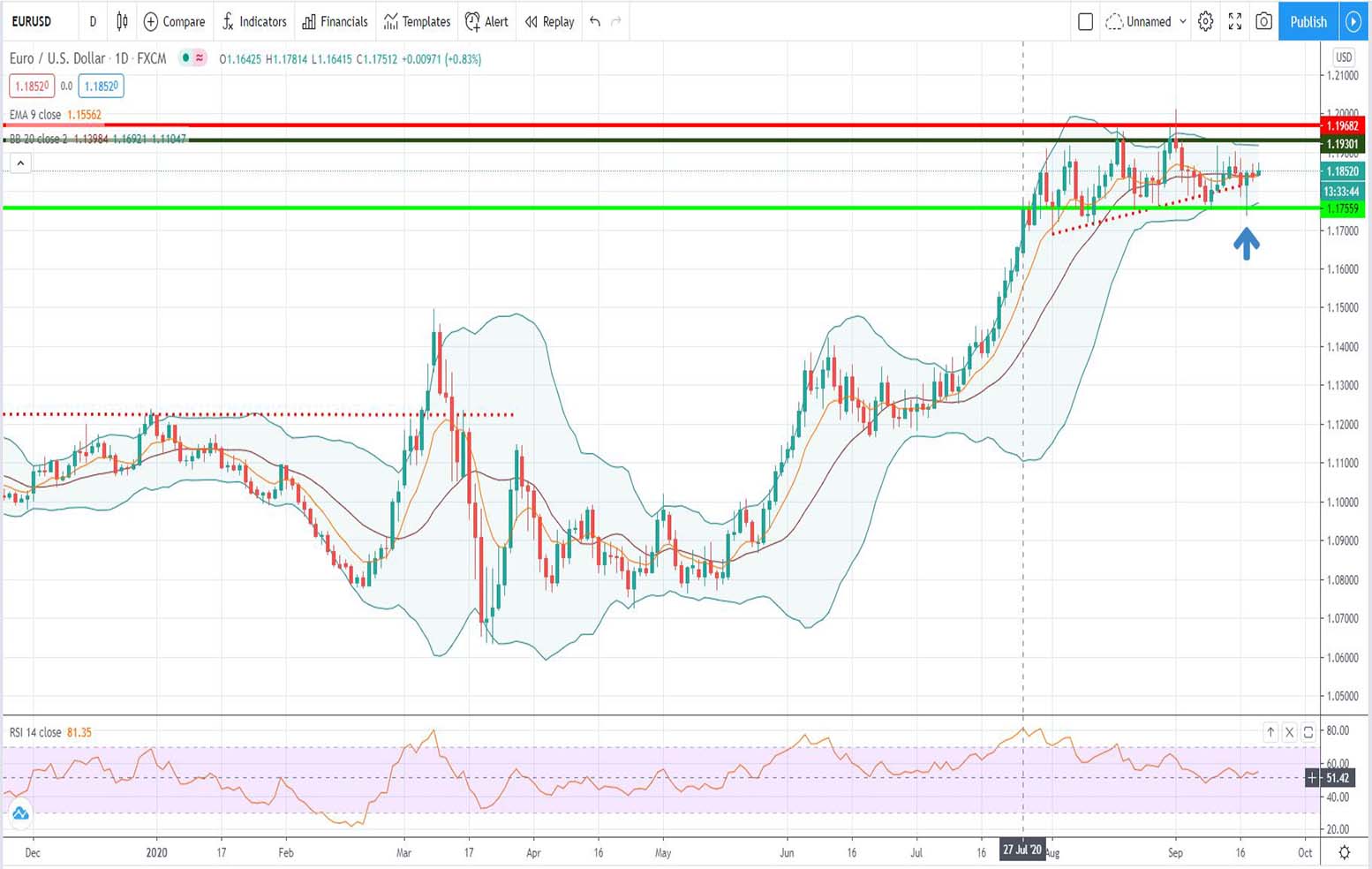The height and width of the screenshot is (869, 1372).
Task: Click the play icon next to Publish
Action: pos(1353,21)
